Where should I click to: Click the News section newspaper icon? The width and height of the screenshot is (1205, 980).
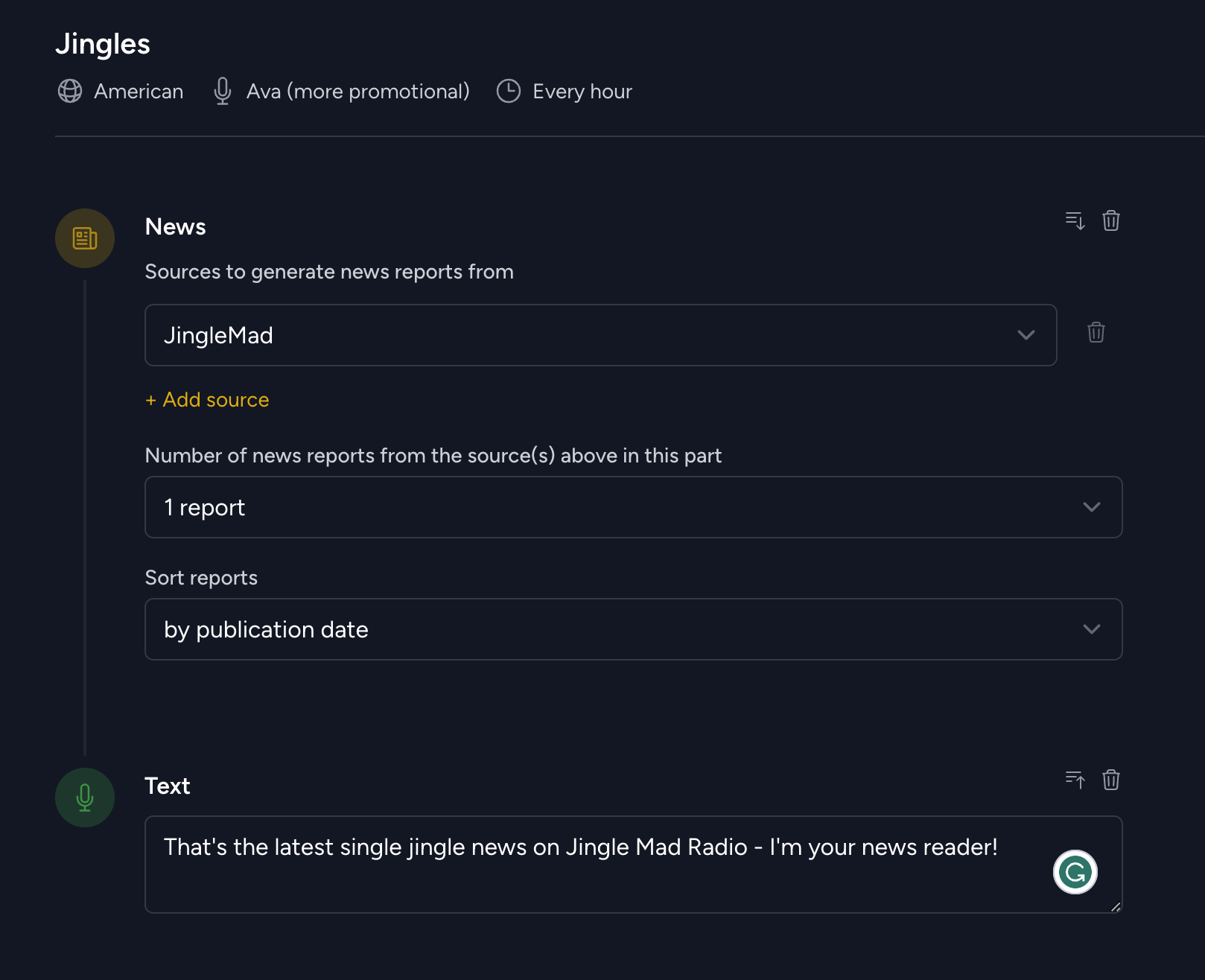(x=85, y=238)
